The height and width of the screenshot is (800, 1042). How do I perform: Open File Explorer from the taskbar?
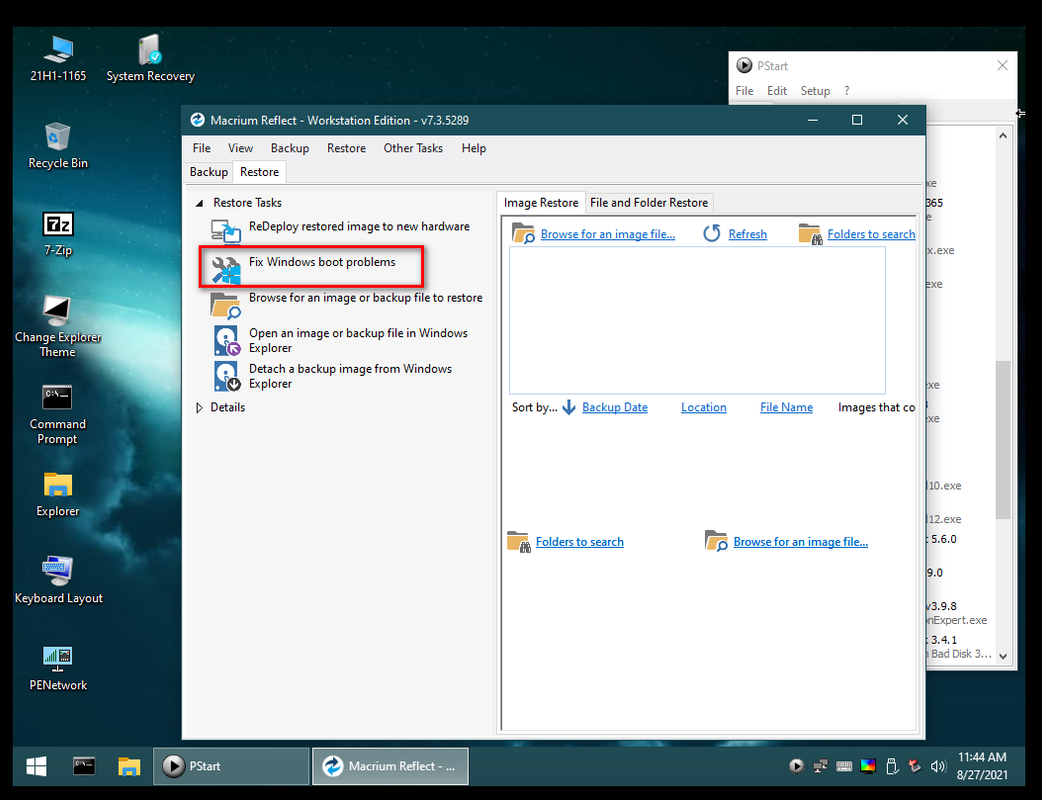click(129, 766)
